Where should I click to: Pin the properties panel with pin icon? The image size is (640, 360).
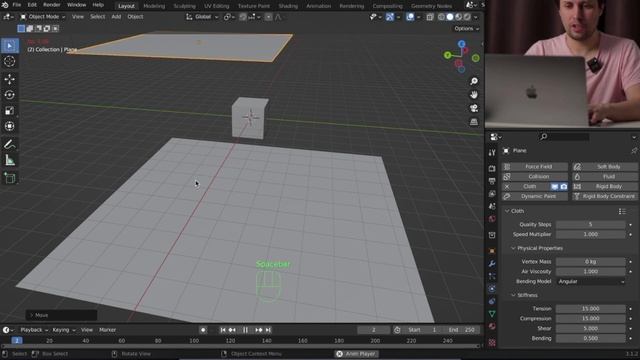[x=634, y=151]
